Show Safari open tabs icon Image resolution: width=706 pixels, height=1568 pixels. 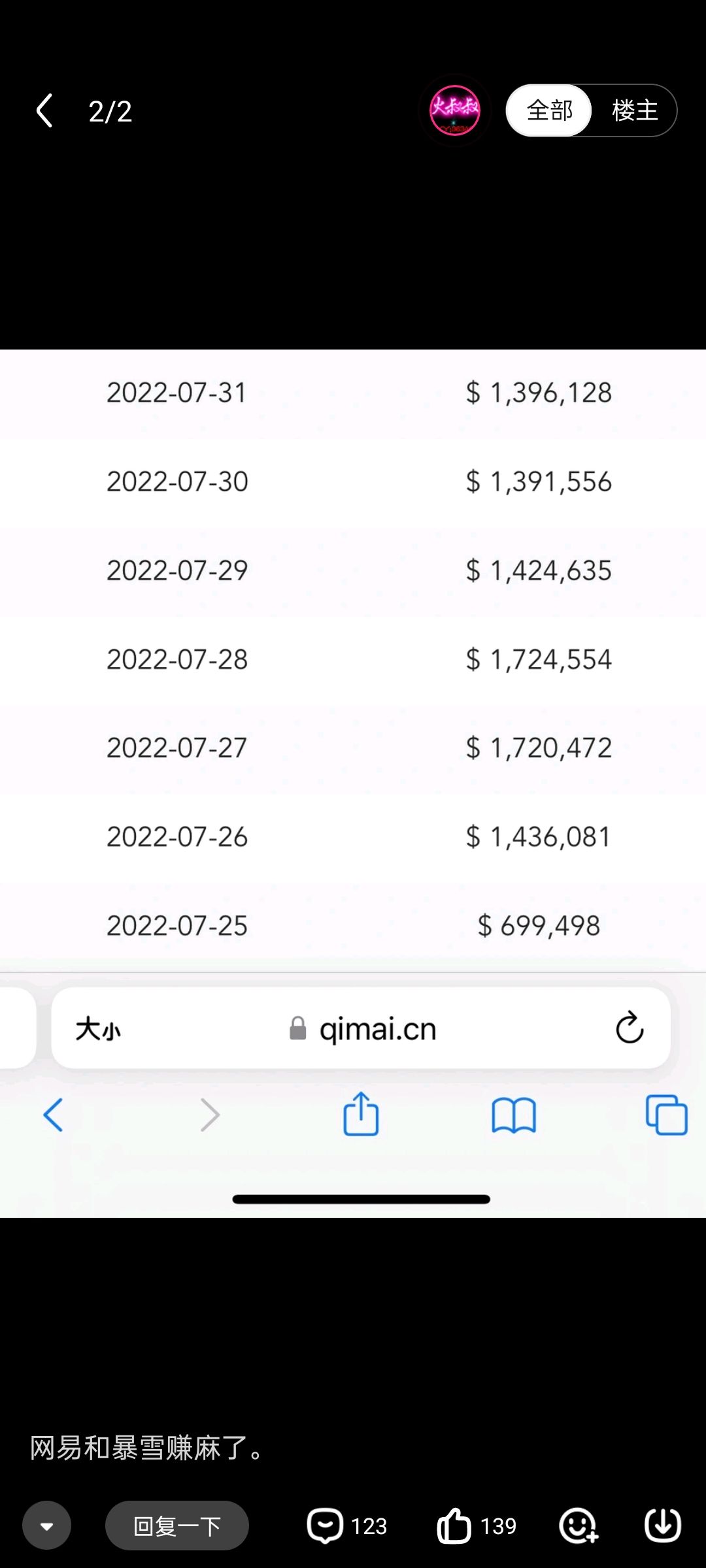pyautogui.click(x=666, y=1115)
